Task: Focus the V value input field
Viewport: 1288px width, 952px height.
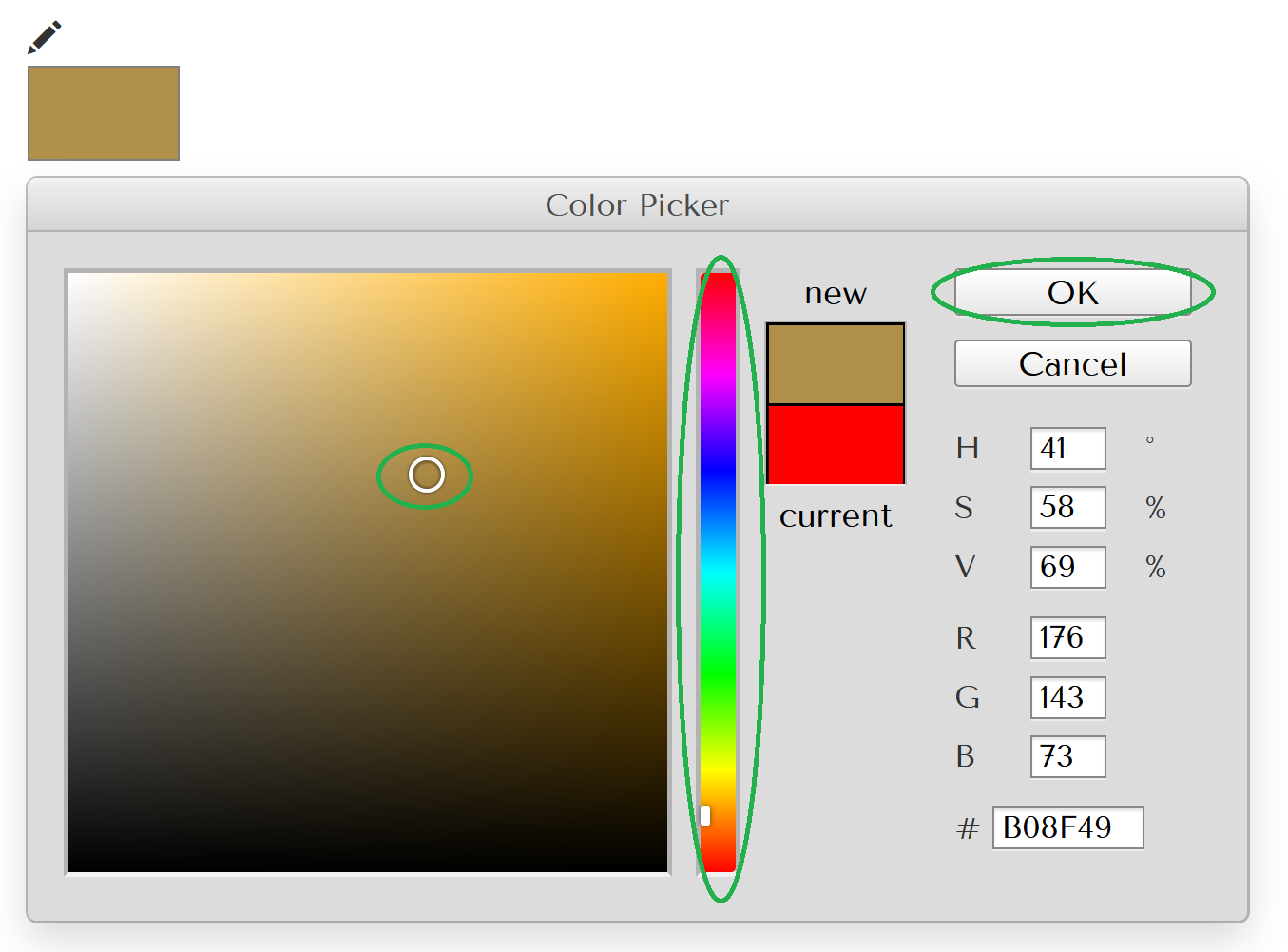Action: pyautogui.click(x=1067, y=568)
